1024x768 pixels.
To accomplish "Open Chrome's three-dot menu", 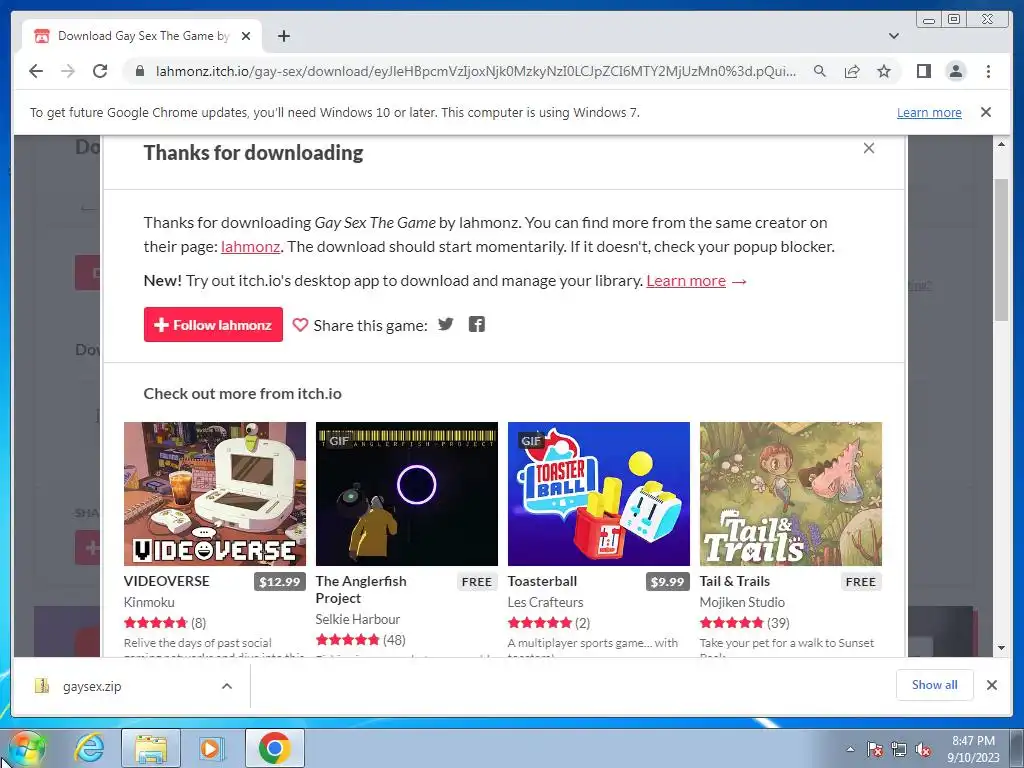I will click(x=988, y=71).
